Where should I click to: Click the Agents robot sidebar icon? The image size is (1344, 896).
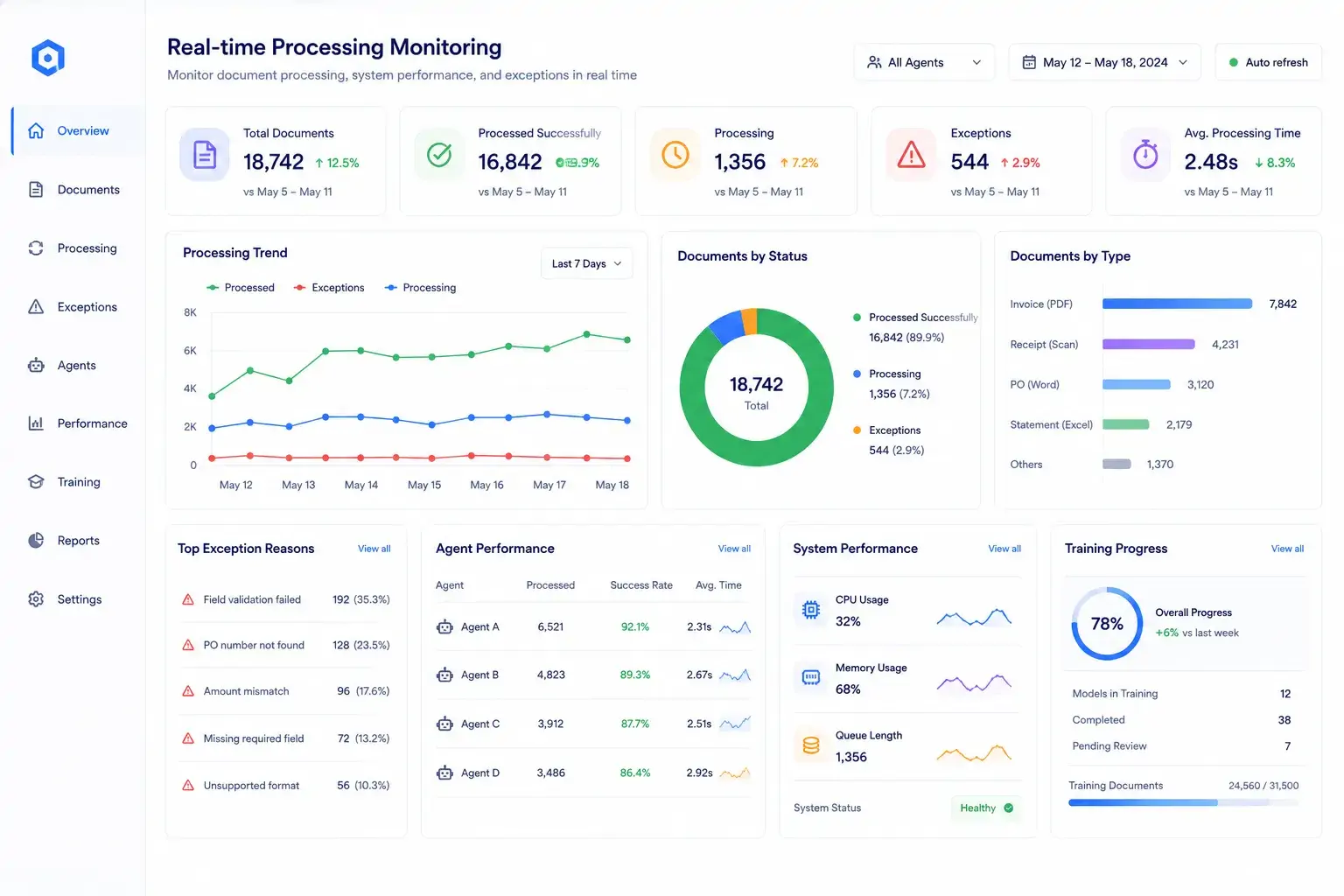tap(36, 365)
